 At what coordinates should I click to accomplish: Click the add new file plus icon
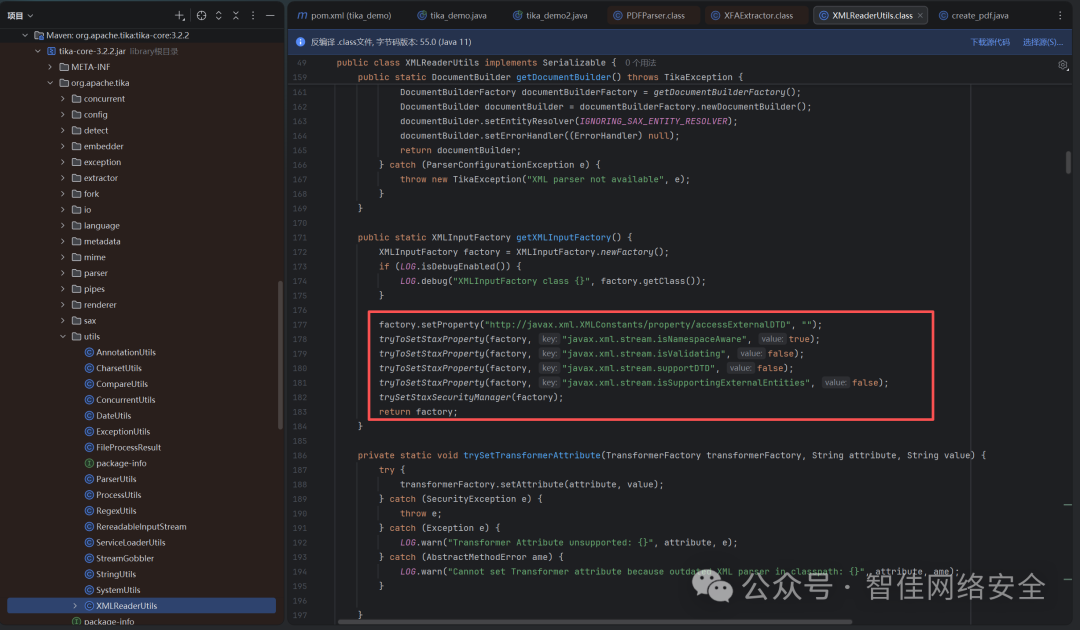point(179,16)
